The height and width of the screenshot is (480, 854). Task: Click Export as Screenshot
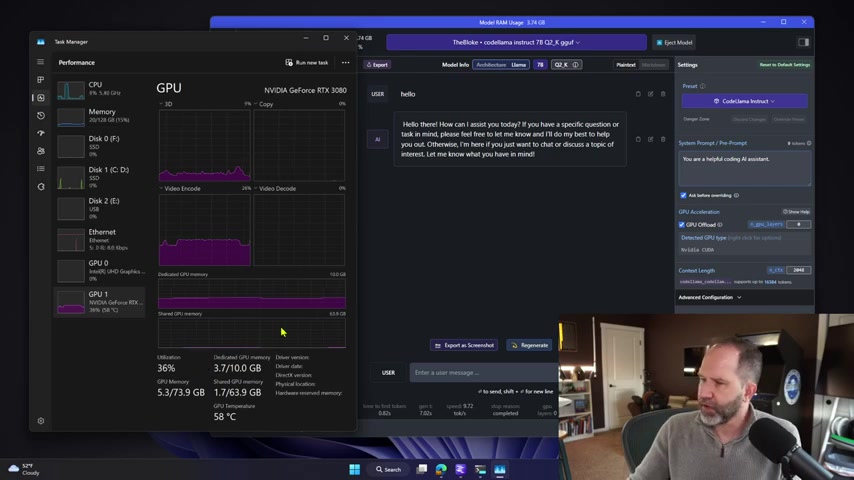(x=464, y=345)
